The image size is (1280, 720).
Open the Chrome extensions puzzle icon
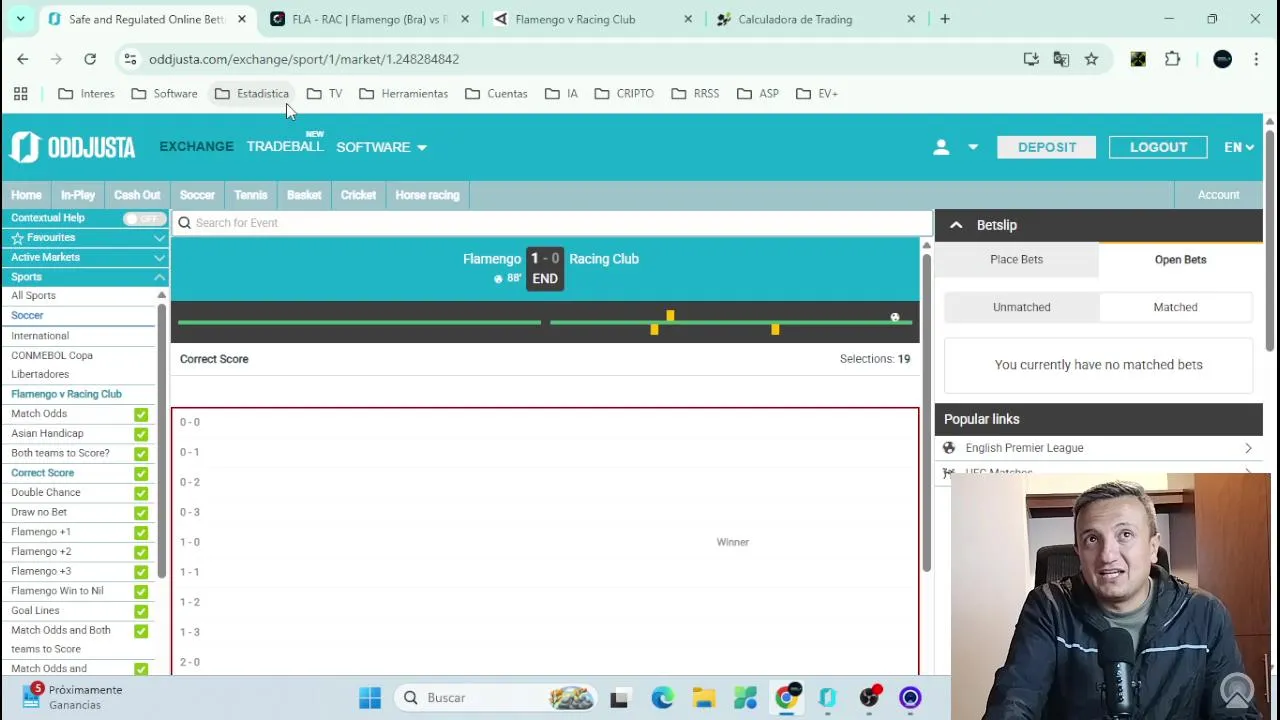[1172, 59]
